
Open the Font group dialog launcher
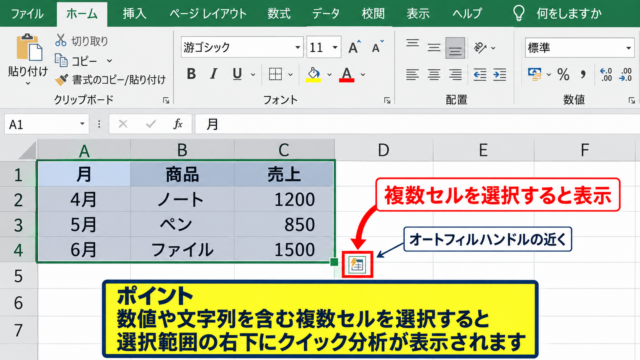[387, 100]
